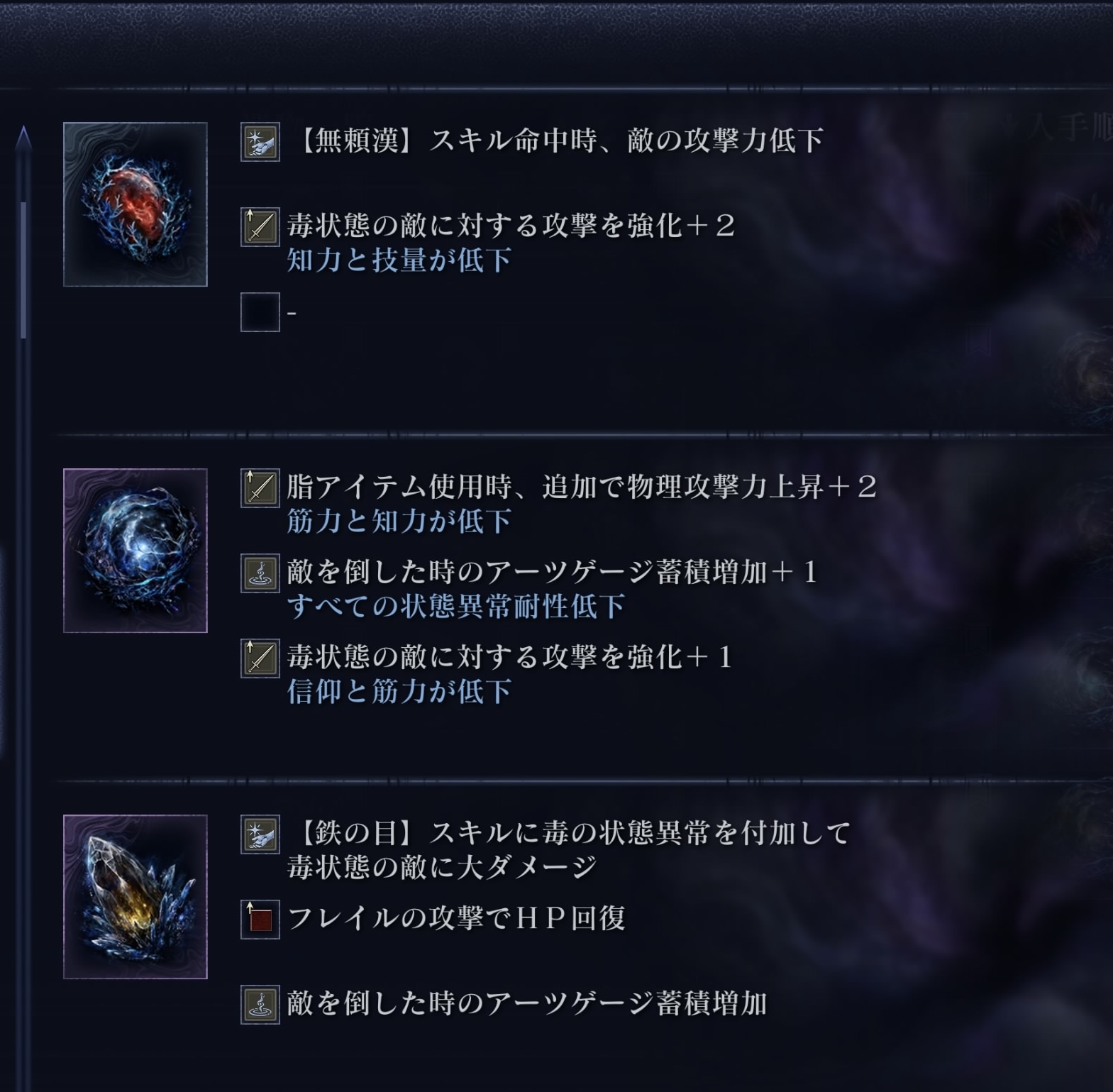Click the vertical scrollbar thumb on left
Viewport: 1113px width, 1092px height.
pos(23,270)
